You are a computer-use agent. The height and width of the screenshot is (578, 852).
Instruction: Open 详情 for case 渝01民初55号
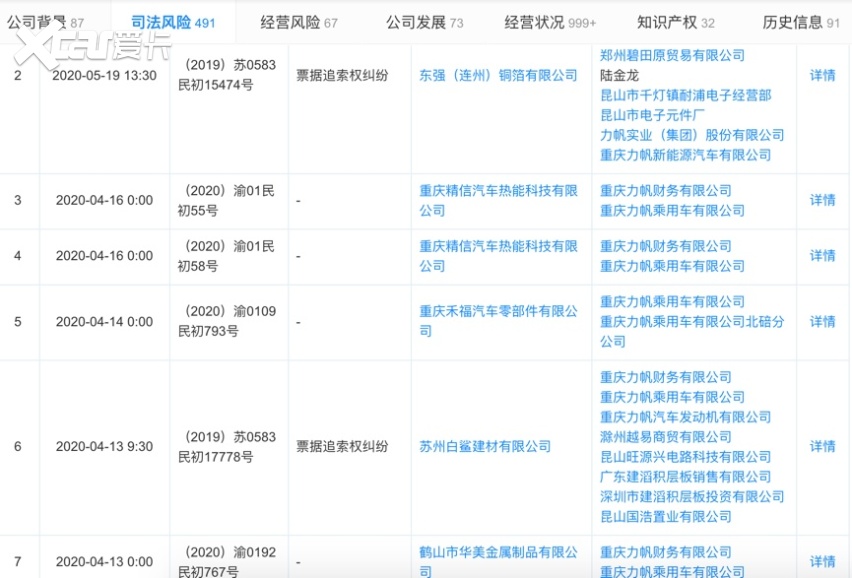pos(823,200)
